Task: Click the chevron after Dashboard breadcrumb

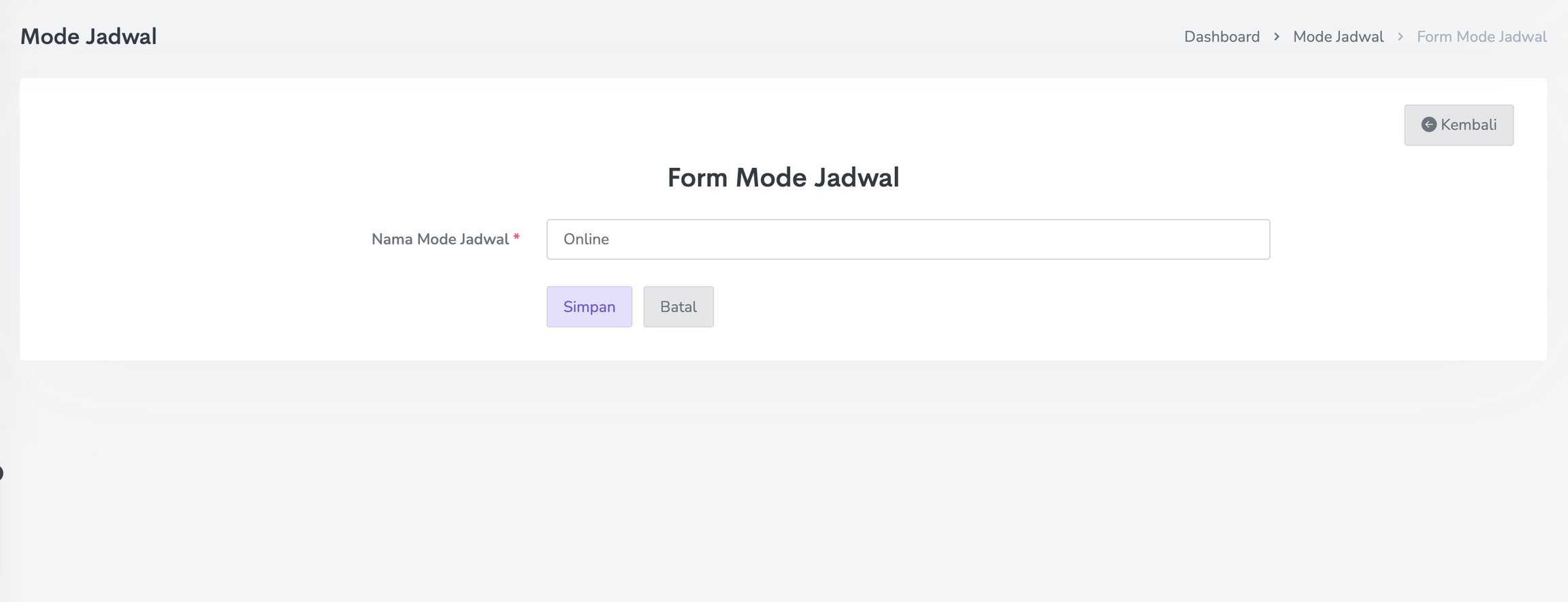Action: click(1277, 37)
